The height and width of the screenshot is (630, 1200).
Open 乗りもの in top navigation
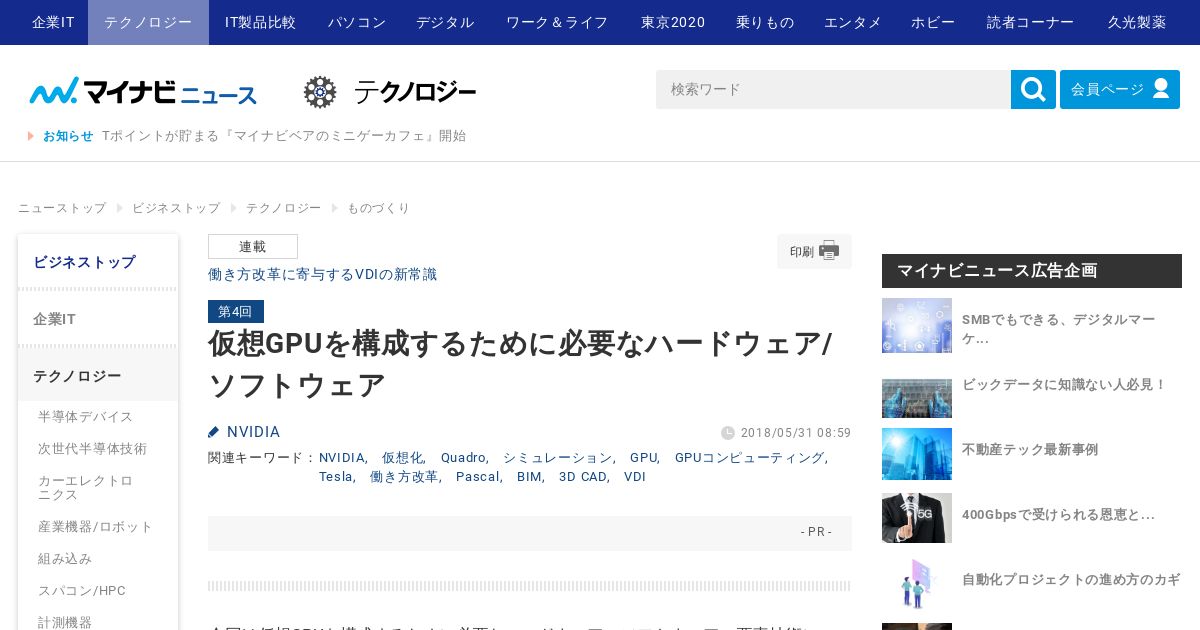[x=765, y=22]
